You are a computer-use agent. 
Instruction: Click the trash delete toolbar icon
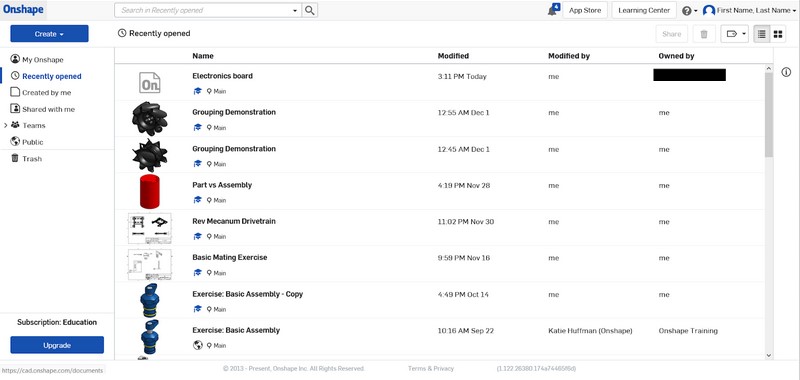(x=704, y=34)
